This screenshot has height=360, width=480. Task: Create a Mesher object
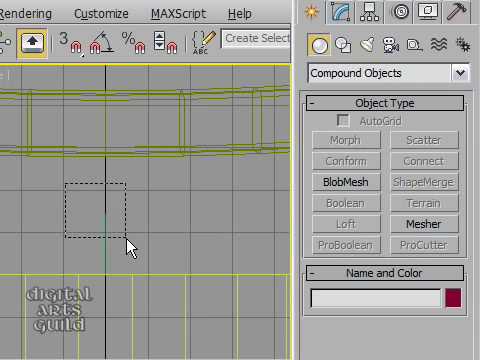[424, 224]
